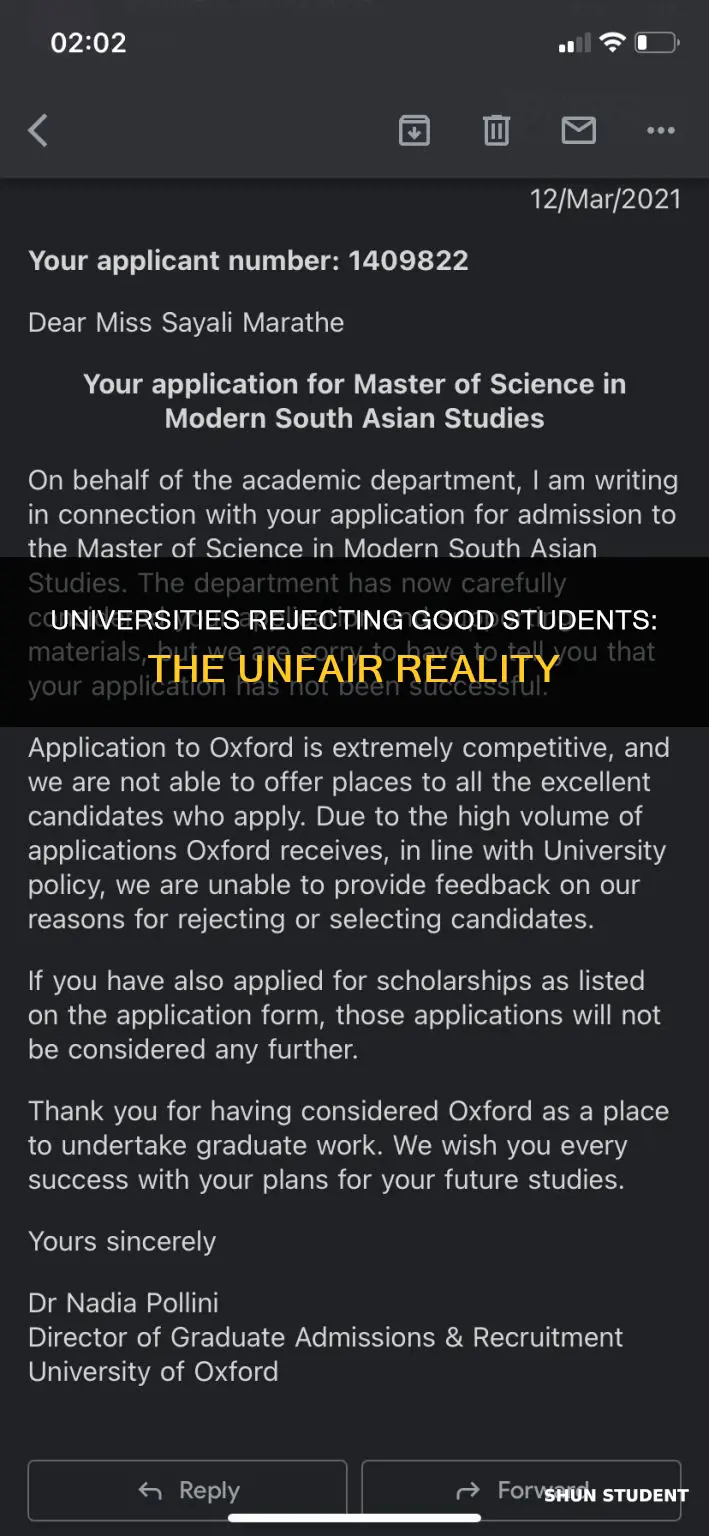Tap the scholarships paragraph text
709x1536 pixels.
[344, 1015]
